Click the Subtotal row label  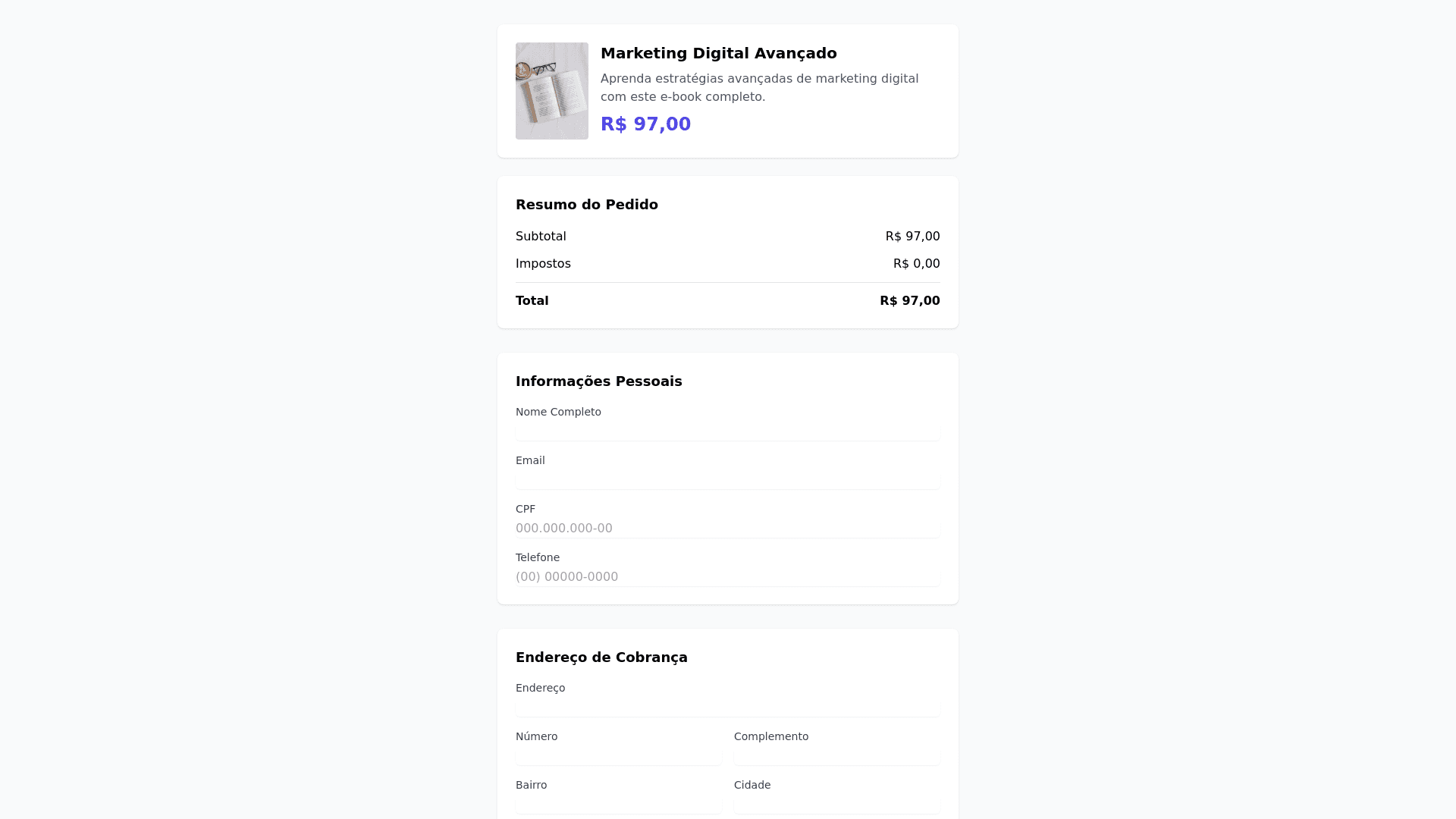541,237
